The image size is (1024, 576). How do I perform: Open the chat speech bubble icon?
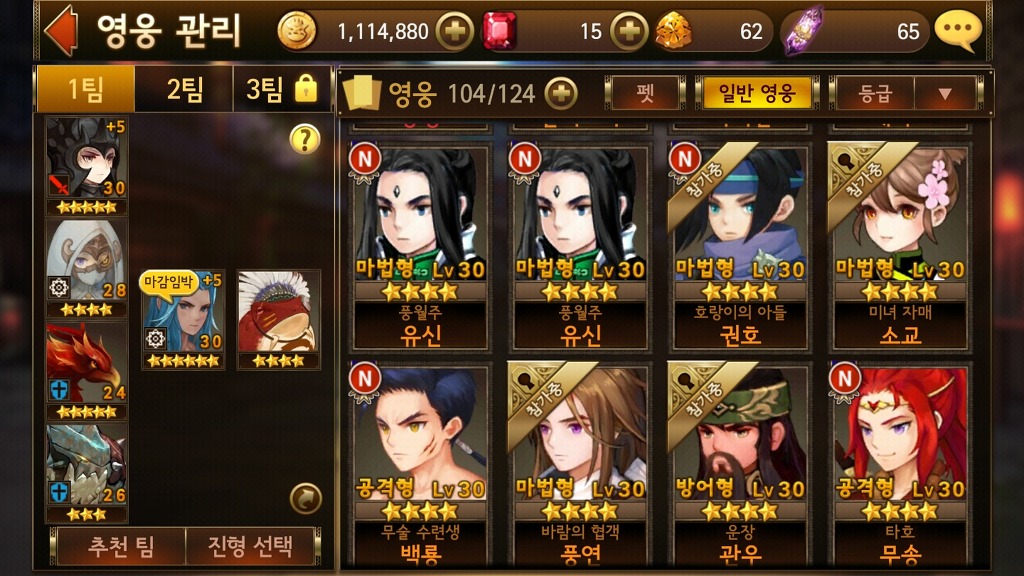coord(958,31)
